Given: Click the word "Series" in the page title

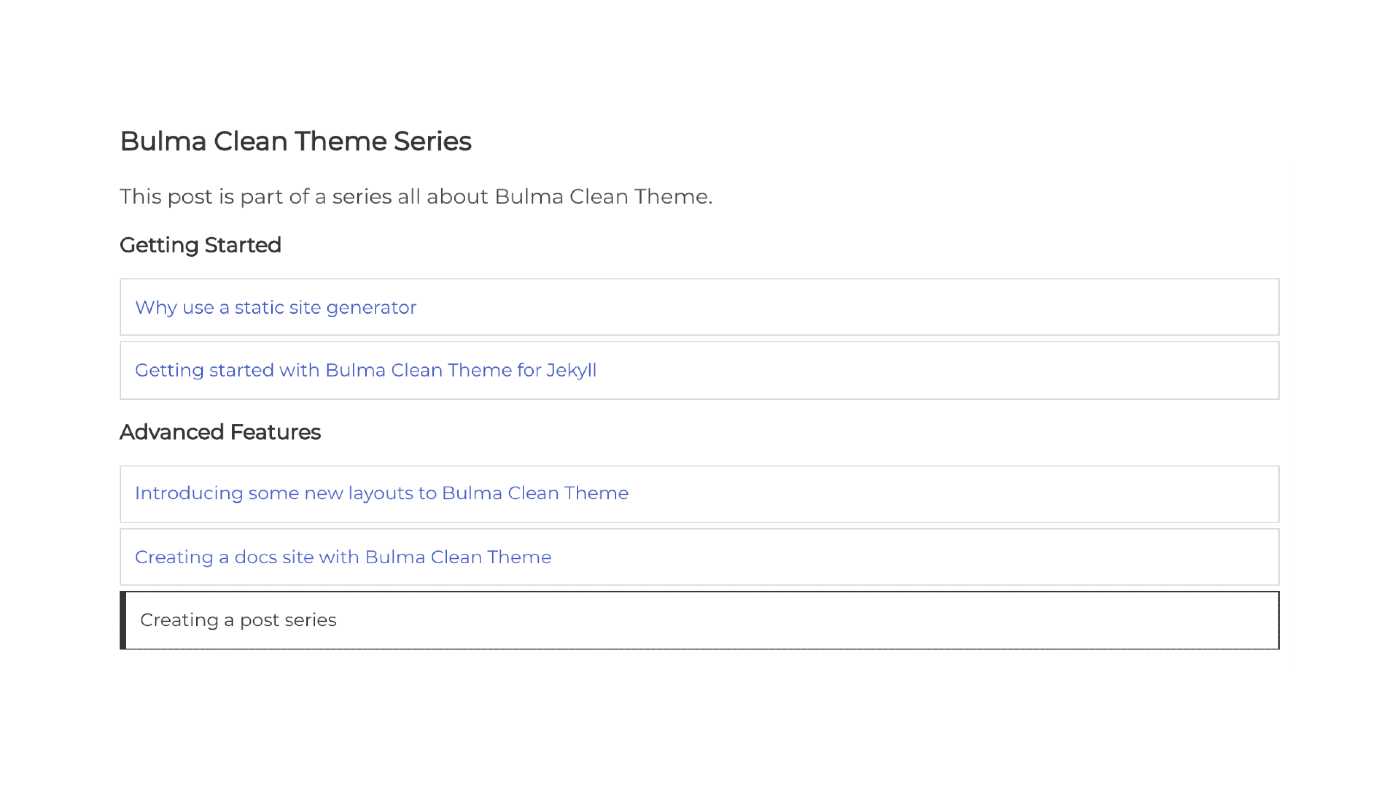Looking at the screenshot, I should coord(432,141).
